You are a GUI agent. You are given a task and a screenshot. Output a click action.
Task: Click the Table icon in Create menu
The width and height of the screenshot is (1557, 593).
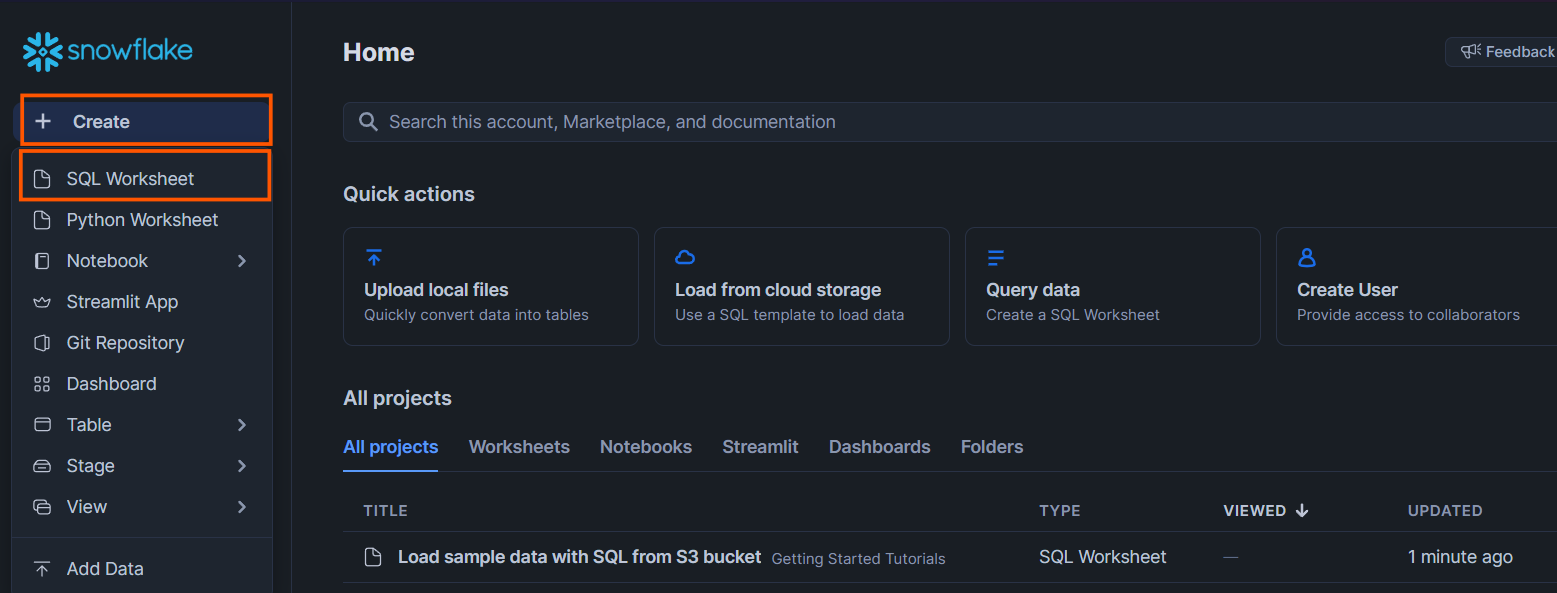pyautogui.click(x=42, y=425)
